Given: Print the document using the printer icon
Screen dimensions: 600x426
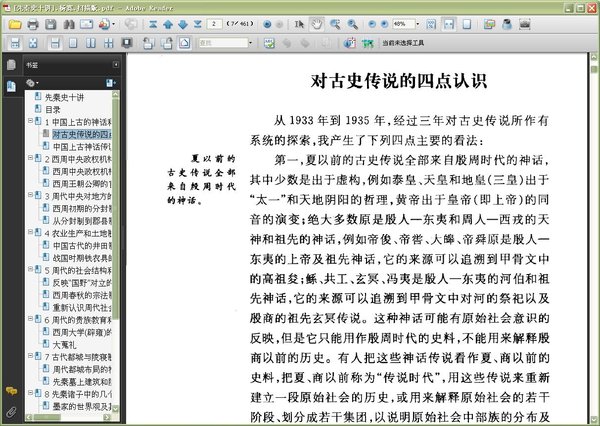Looking at the screenshot, I should (x=33, y=24).
